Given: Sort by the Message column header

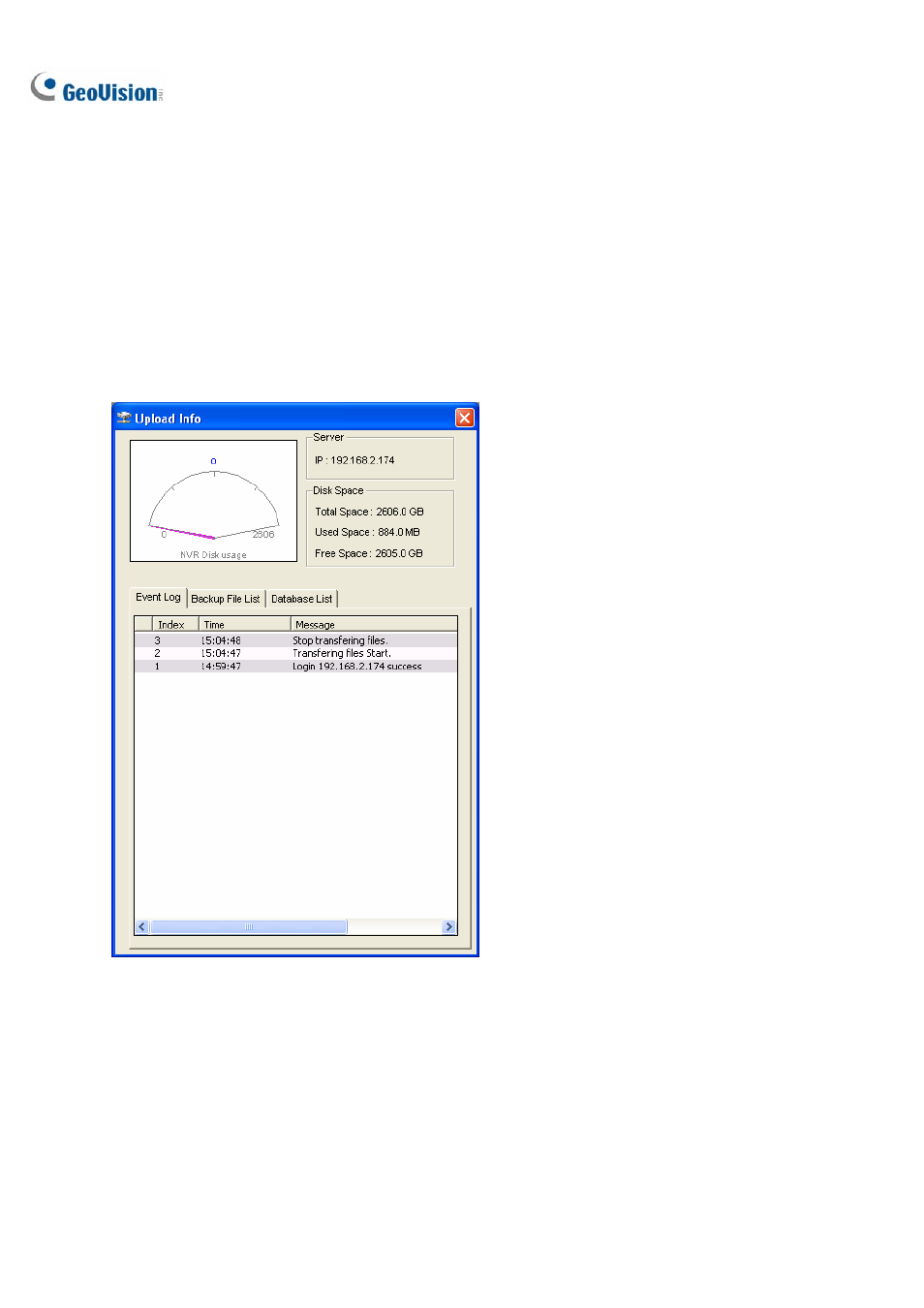Looking at the screenshot, I should pos(374,624).
